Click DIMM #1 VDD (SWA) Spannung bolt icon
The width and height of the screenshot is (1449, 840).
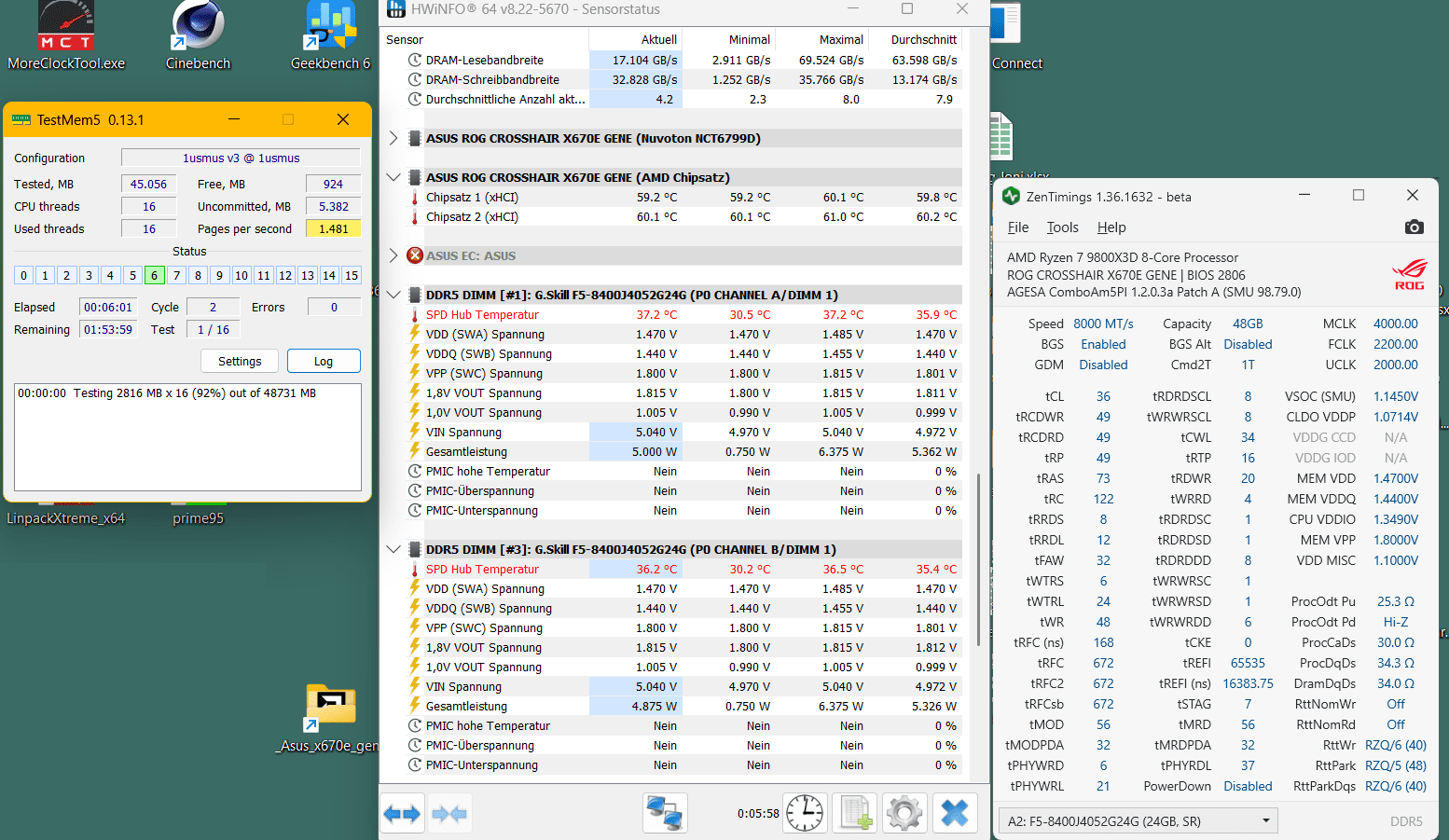coord(415,334)
